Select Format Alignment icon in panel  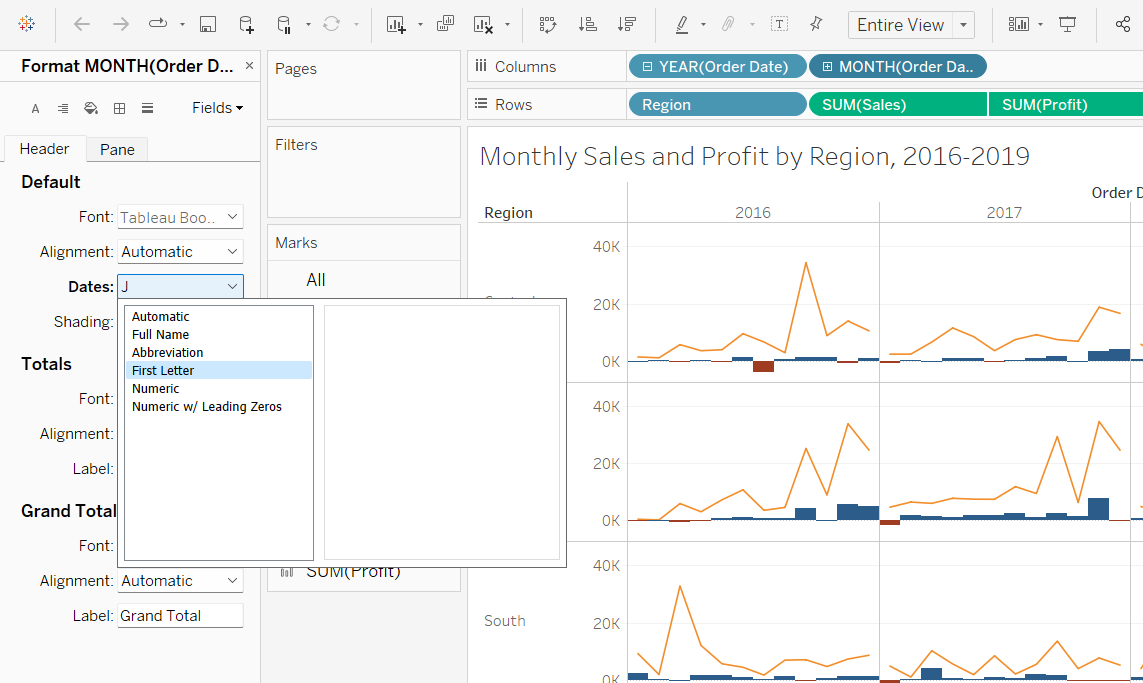[x=63, y=108]
